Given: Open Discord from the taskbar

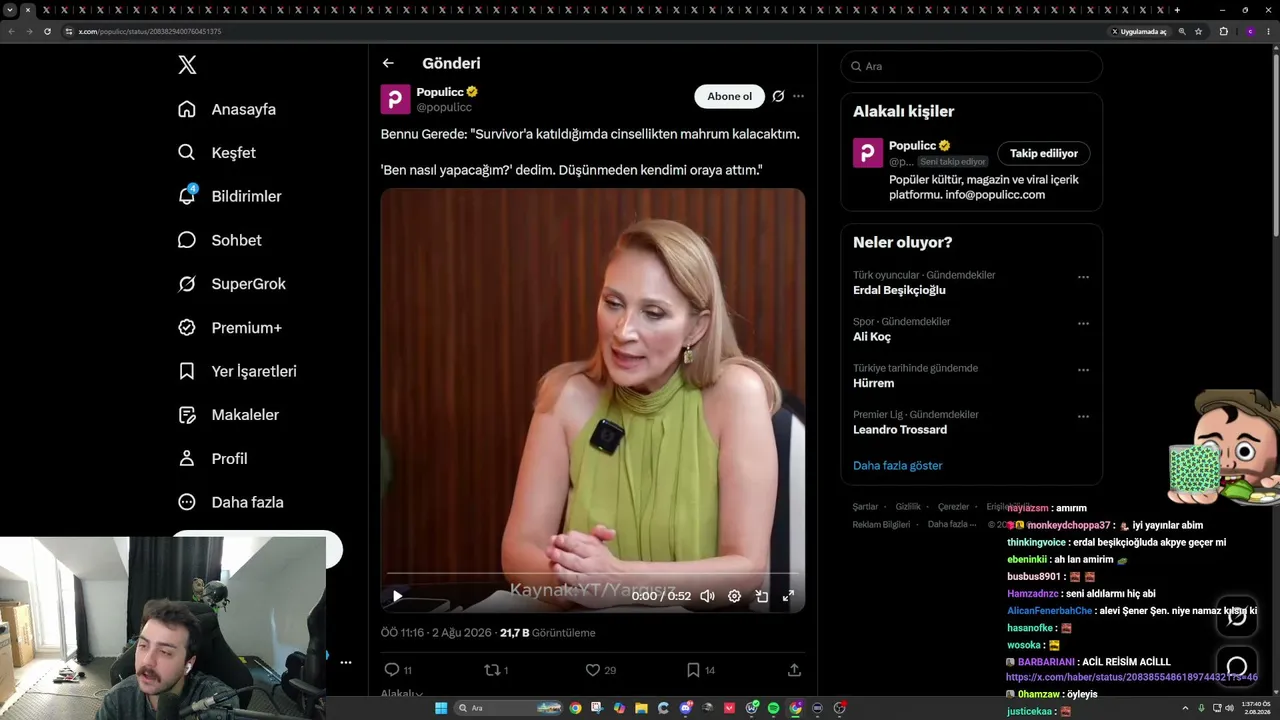Looking at the screenshot, I should point(686,708).
